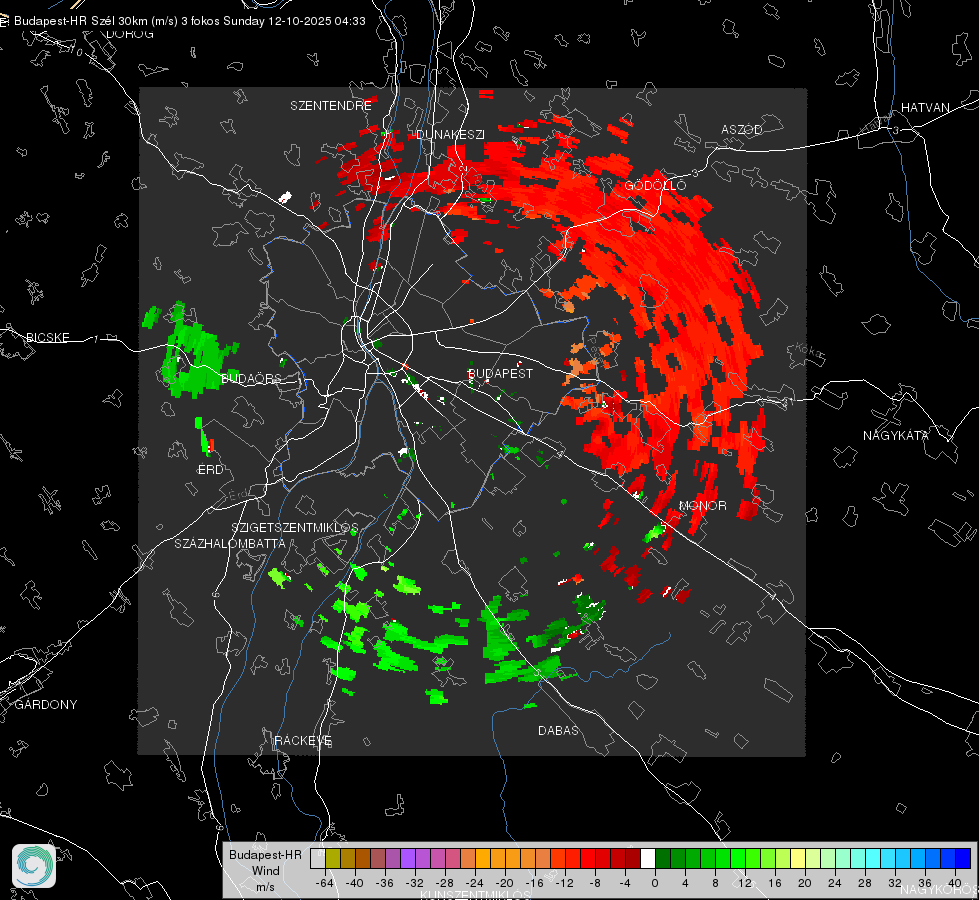Click the -12 value on the wind scale
The image size is (979, 900).
point(564,883)
